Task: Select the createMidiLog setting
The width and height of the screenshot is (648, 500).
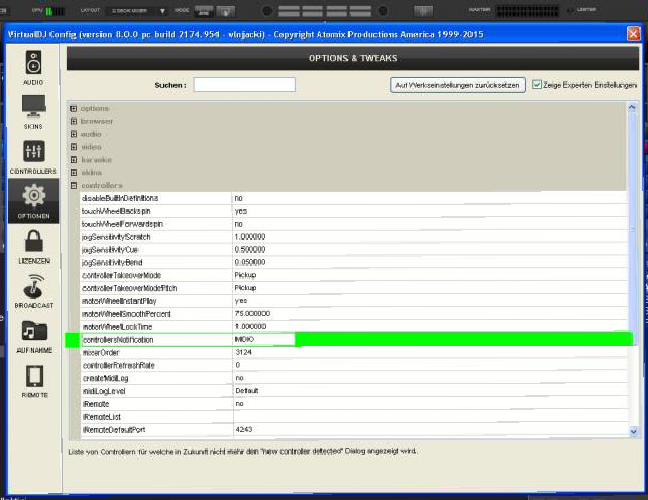Action: [x=354, y=378]
